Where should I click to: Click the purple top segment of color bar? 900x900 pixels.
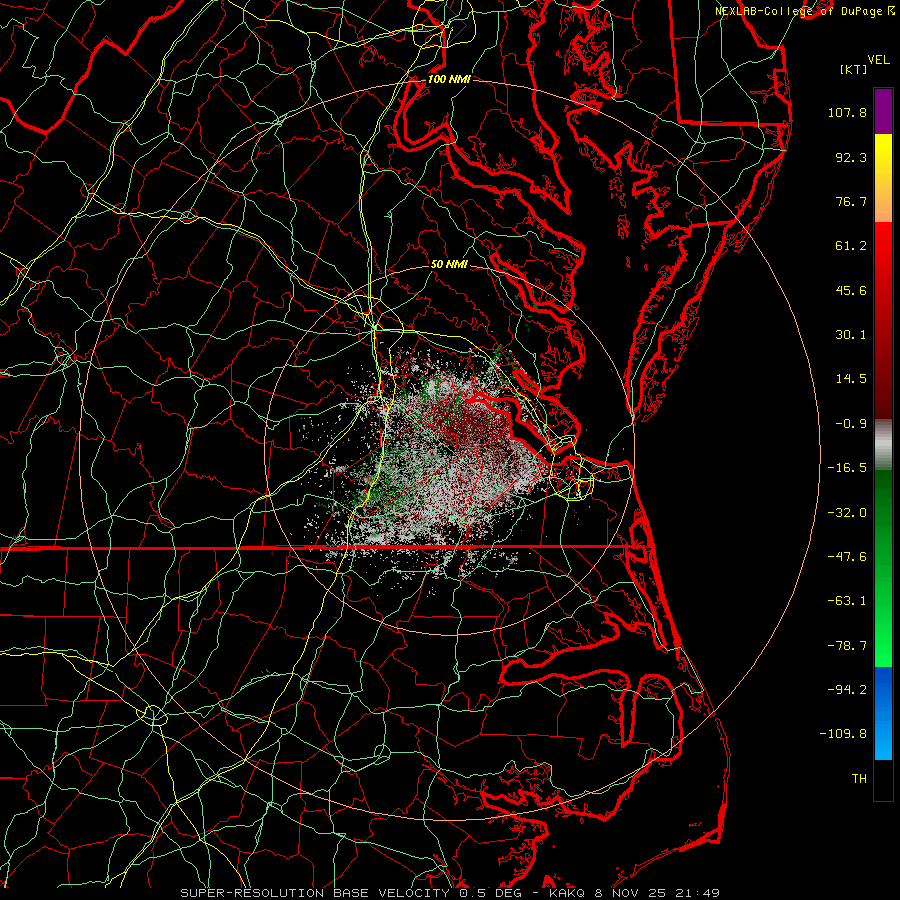click(883, 111)
